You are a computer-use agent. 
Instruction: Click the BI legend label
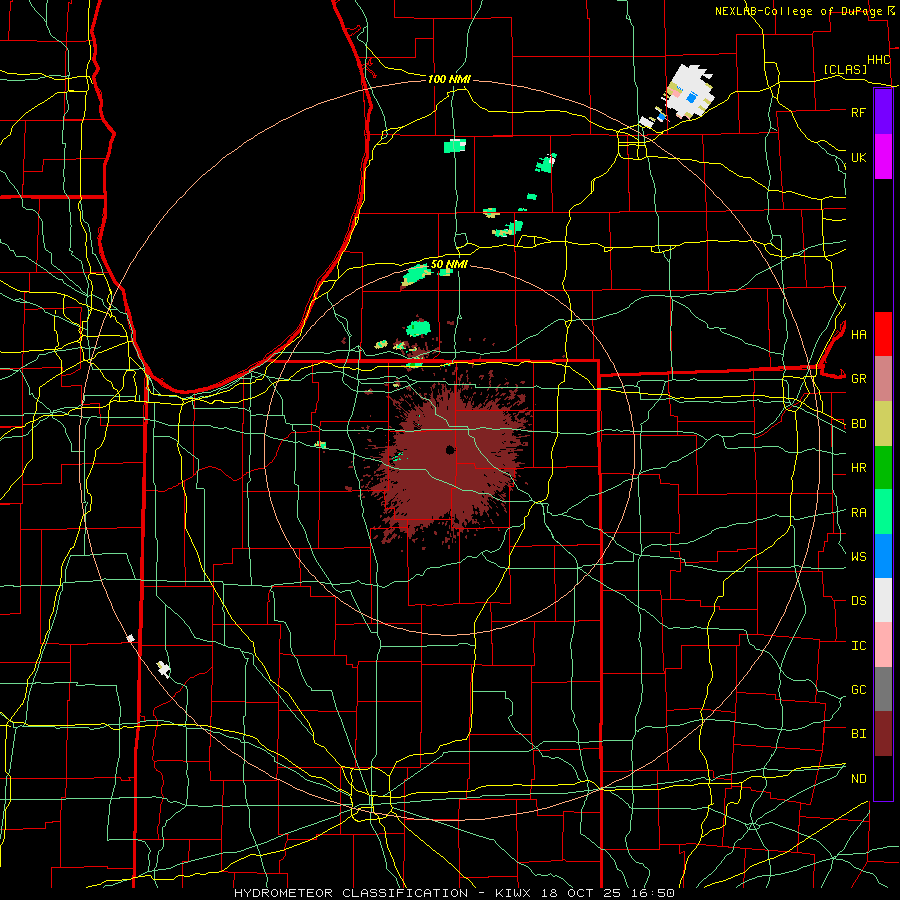pos(858,734)
